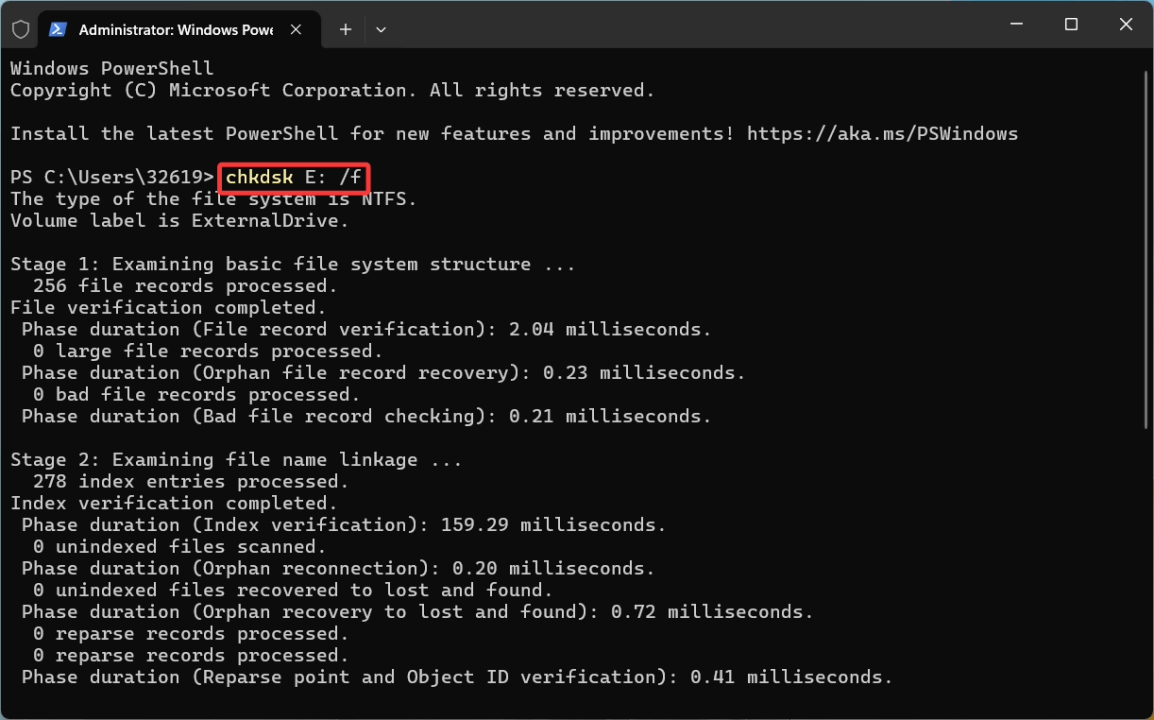Click the shield icon in the title bar
This screenshot has width=1154, height=720.
19,29
